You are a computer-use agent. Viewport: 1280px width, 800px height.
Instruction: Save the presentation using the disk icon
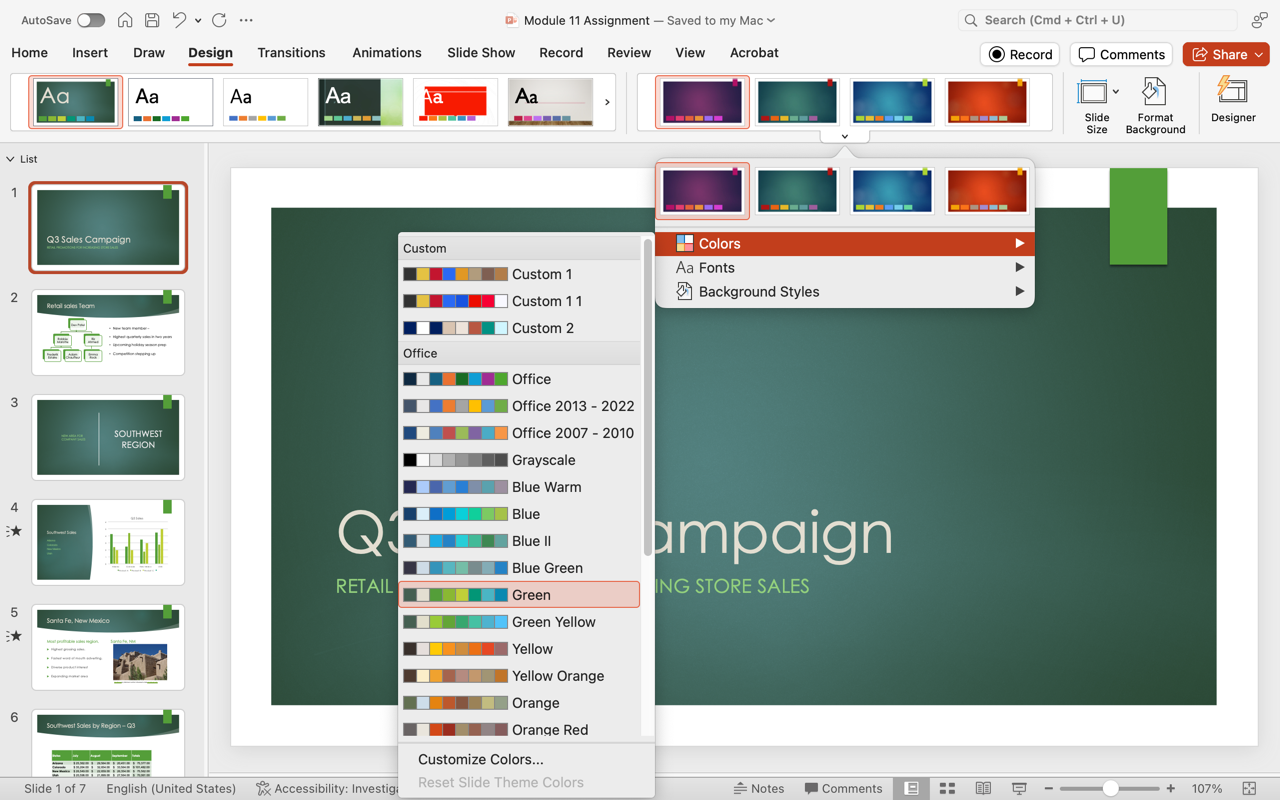click(x=152, y=20)
